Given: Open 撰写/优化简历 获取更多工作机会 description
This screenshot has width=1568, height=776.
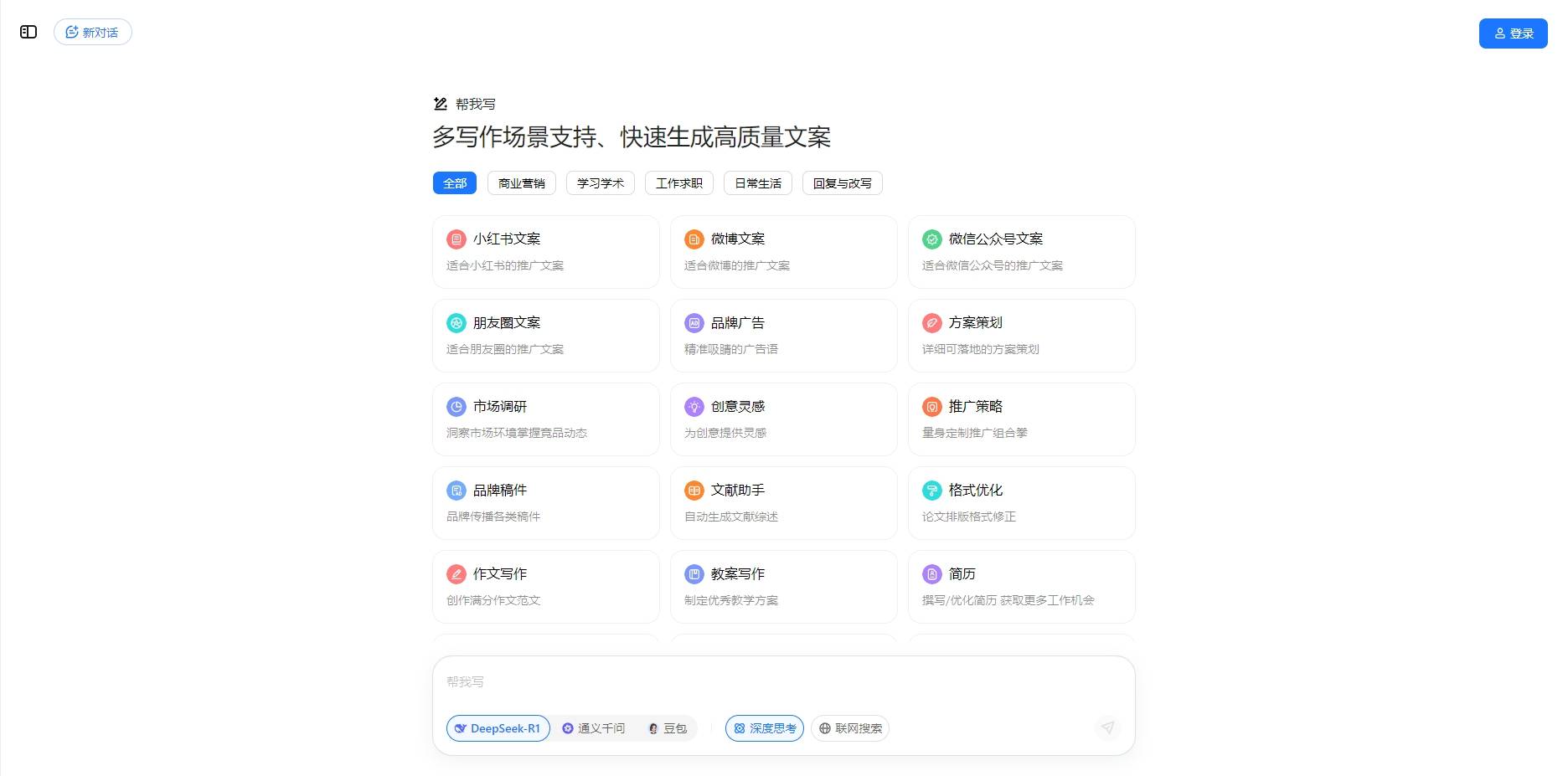Looking at the screenshot, I should click(1008, 600).
